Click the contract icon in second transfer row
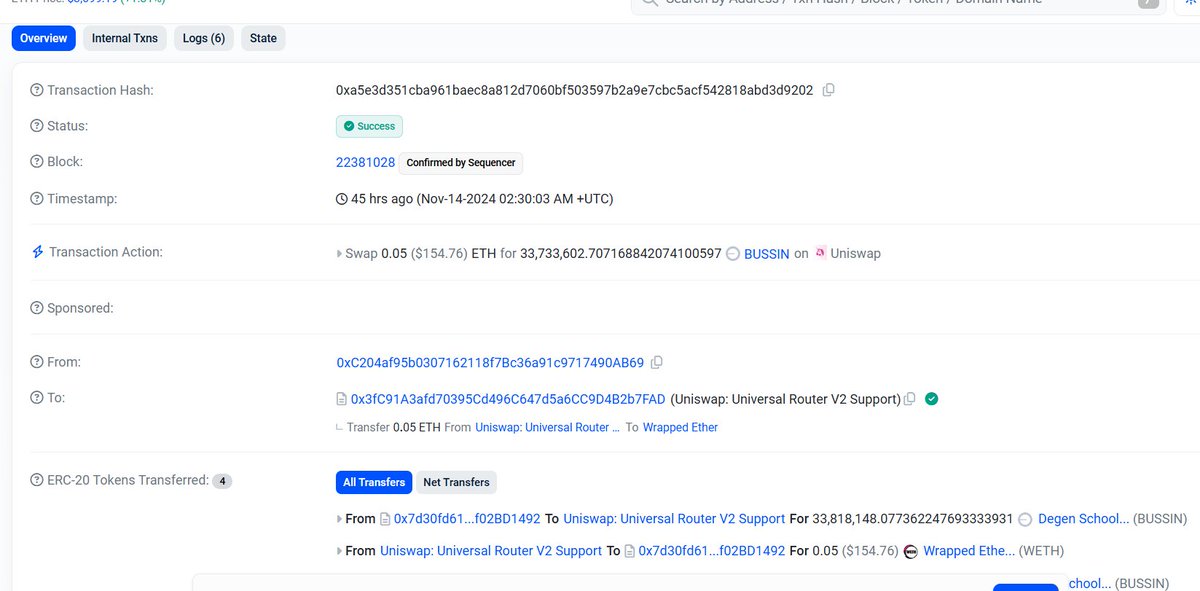The image size is (1200, 591). click(x=630, y=551)
